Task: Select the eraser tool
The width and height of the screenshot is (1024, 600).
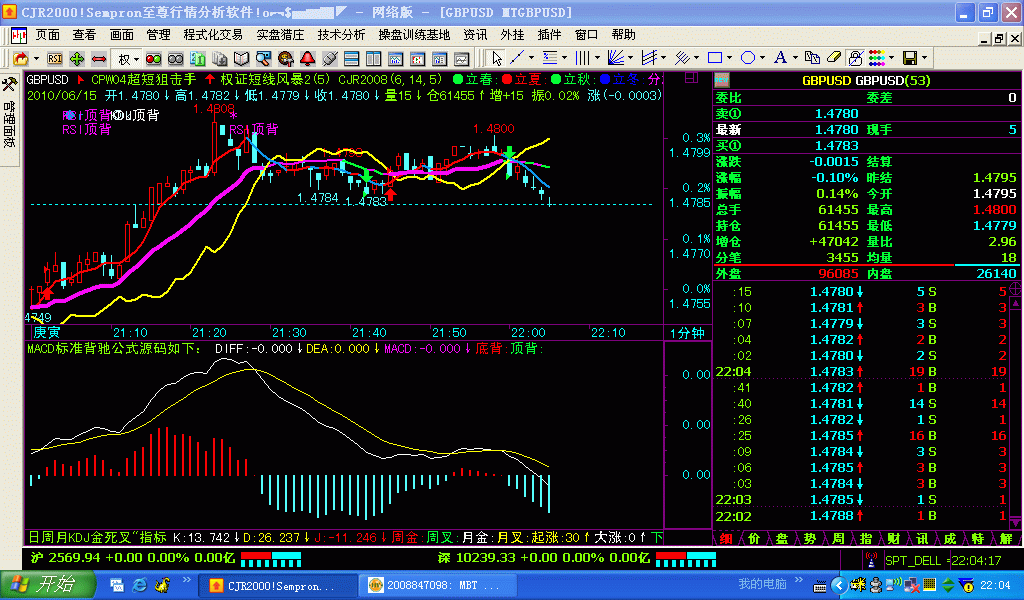Action: click(833, 58)
